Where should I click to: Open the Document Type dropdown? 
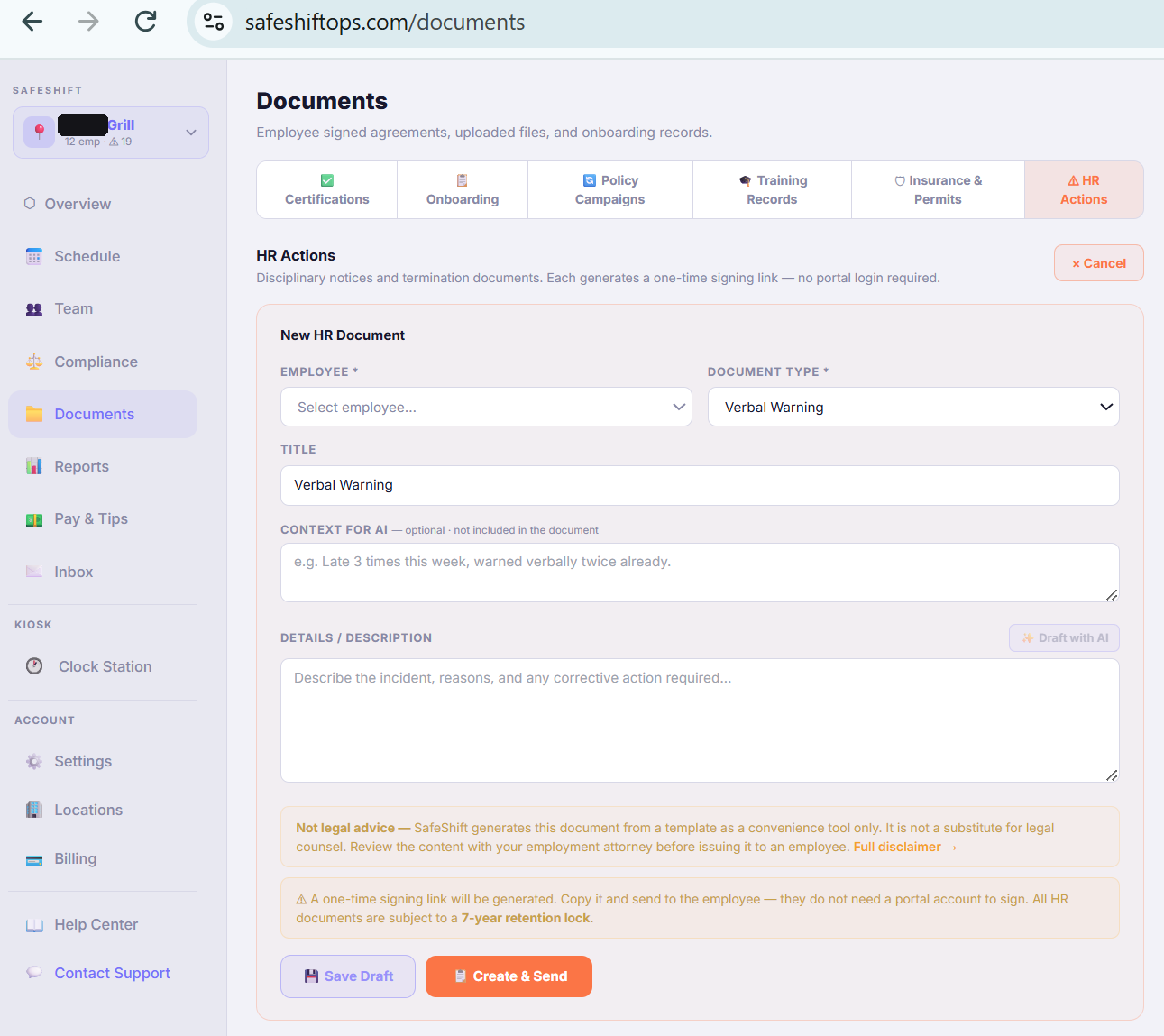click(913, 407)
